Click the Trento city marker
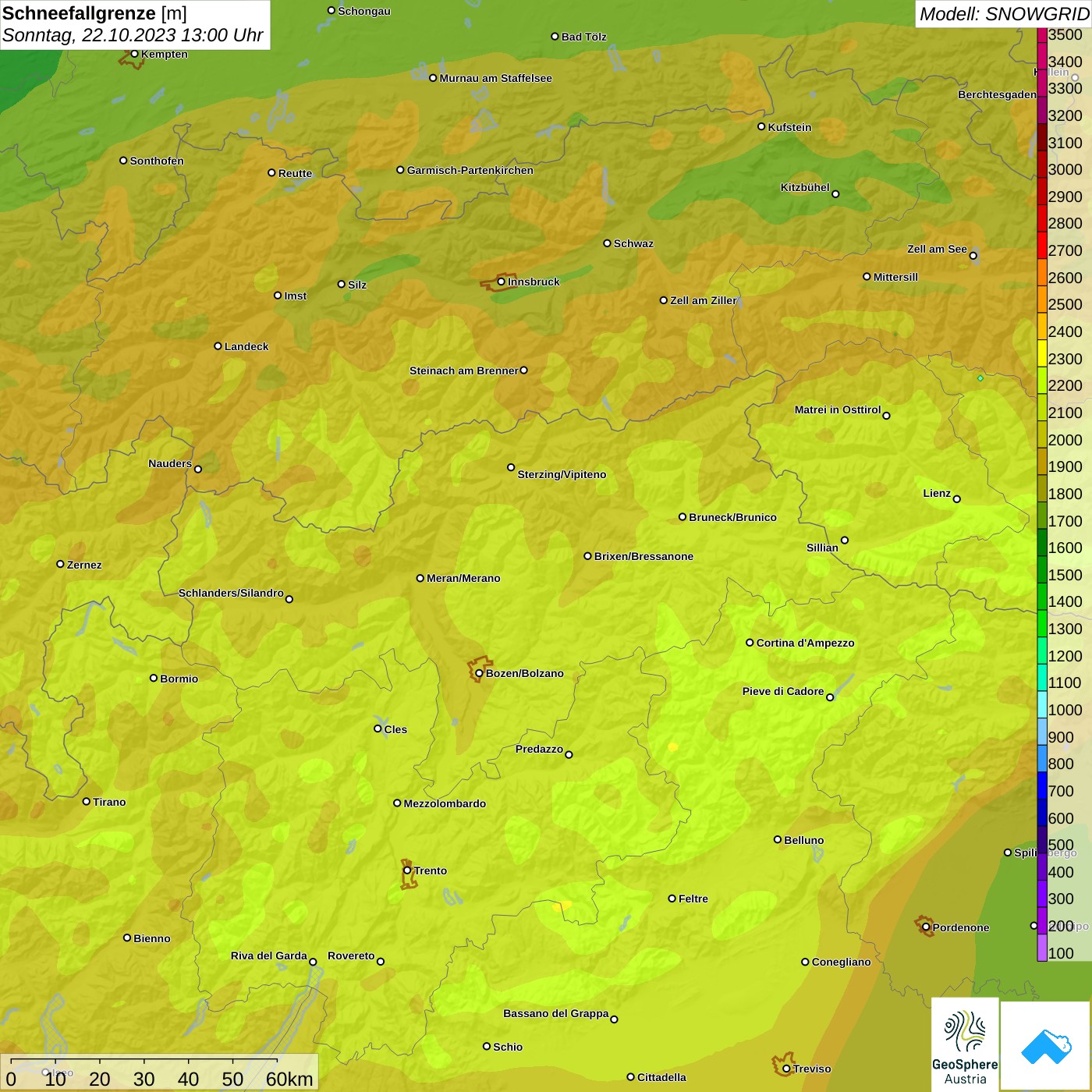Screen dimensions: 1092x1092 (x=407, y=870)
